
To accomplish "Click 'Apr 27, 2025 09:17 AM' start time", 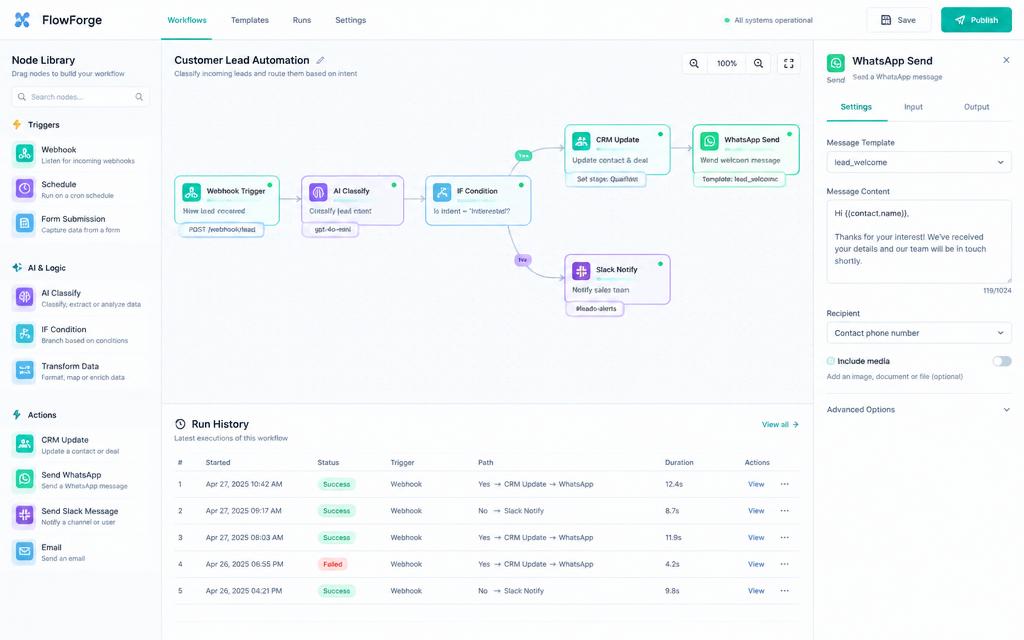I will tap(244, 511).
